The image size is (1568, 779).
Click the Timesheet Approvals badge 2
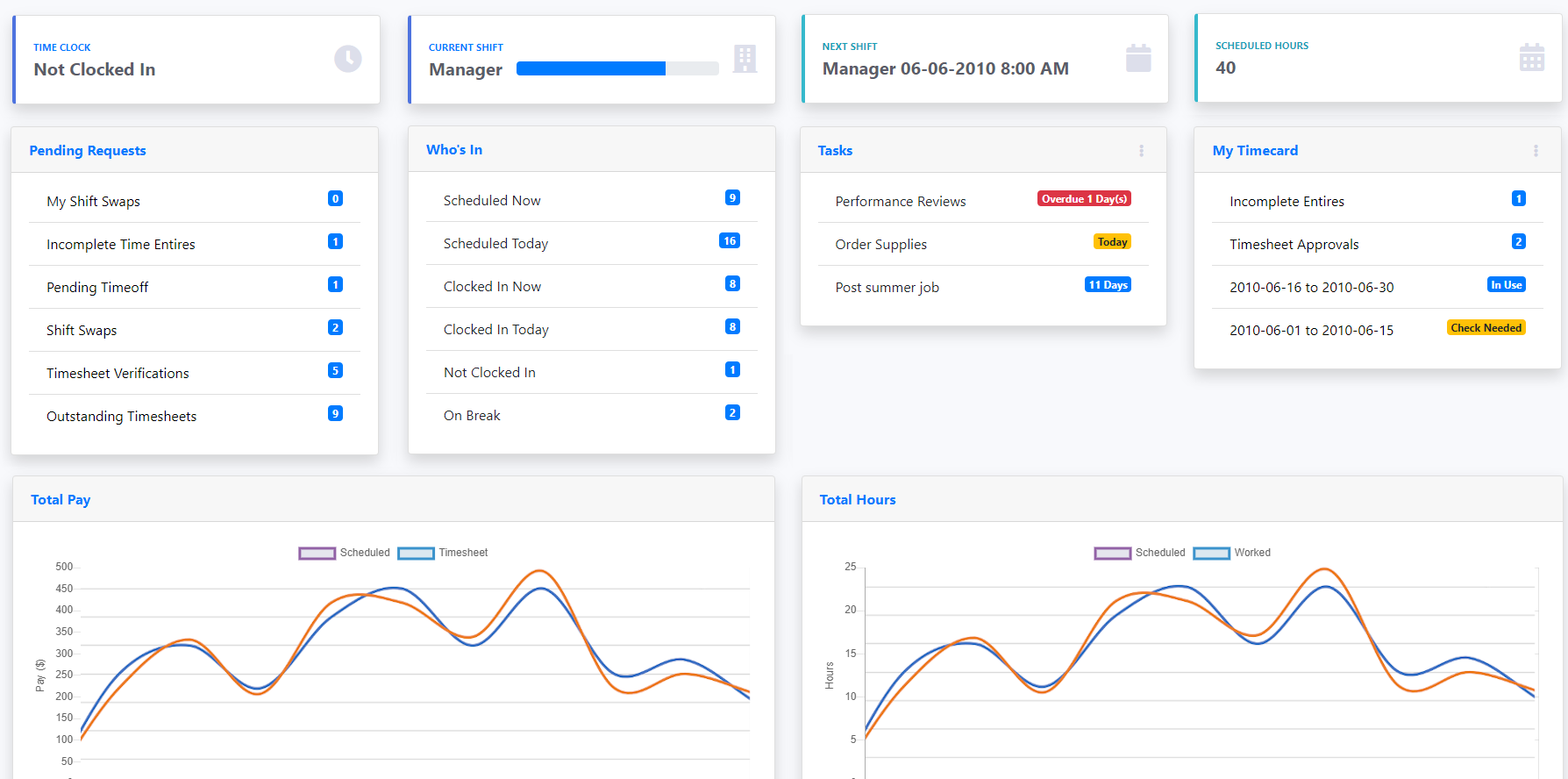pyautogui.click(x=1518, y=241)
